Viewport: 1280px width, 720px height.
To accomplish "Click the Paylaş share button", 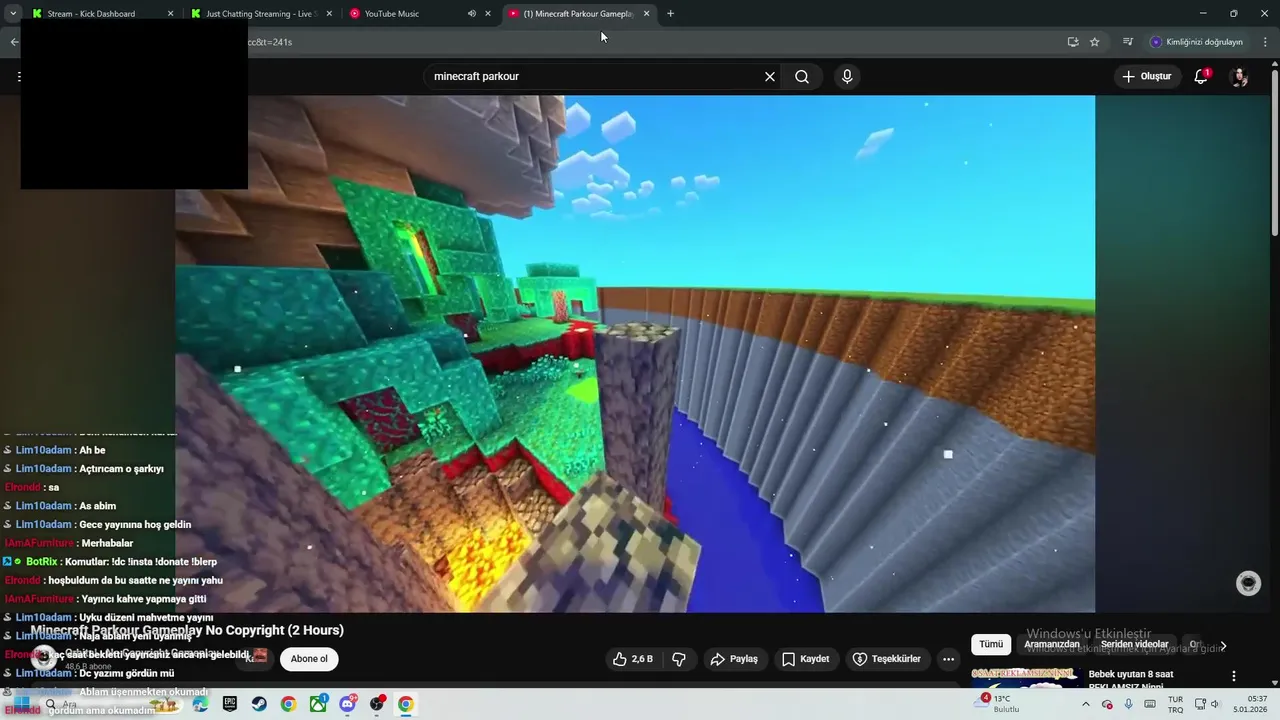I will click(x=734, y=659).
